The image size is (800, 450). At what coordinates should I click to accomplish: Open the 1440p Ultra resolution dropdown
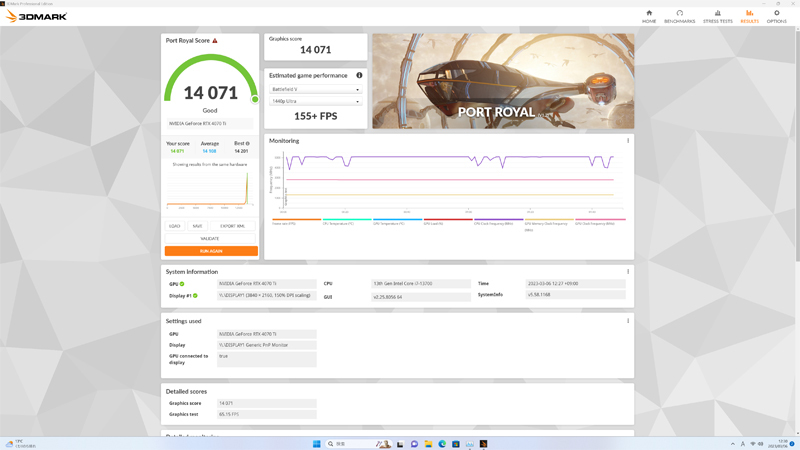click(315, 101)
